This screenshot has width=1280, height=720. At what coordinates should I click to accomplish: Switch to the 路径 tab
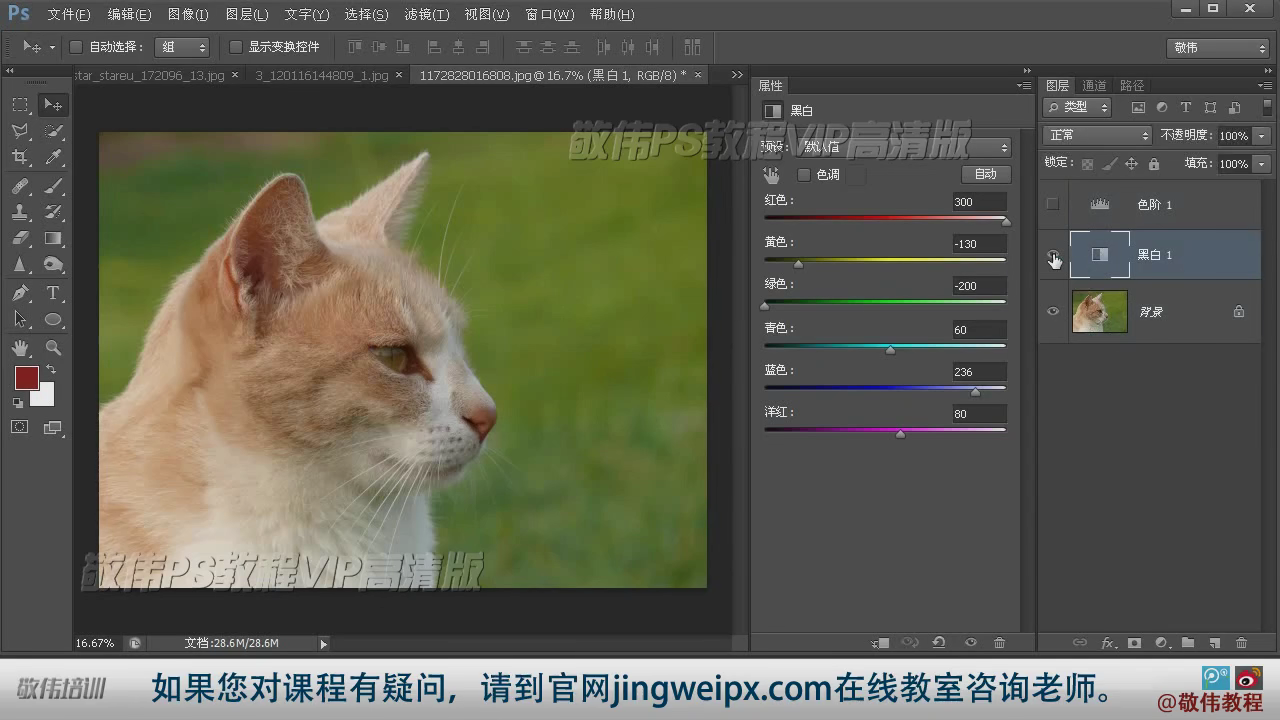(x=1131, y=86)
